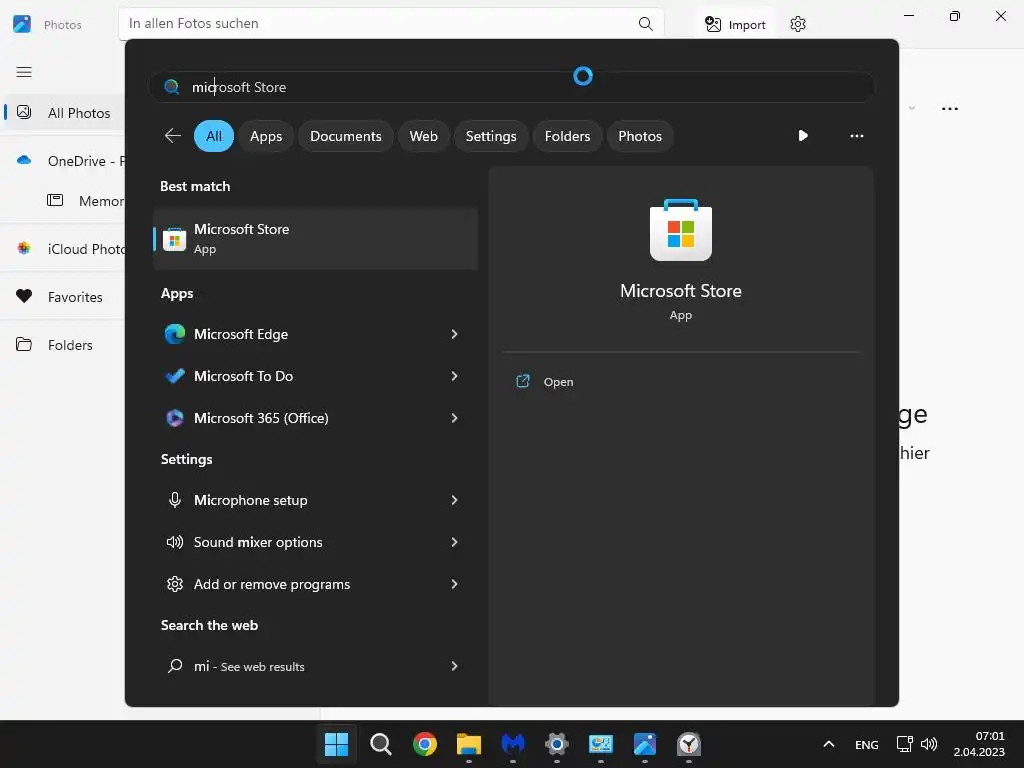This screenshot has width=1024, height=768.
Task: Switch to the Documents filter tab
Action: coord(345,136)
